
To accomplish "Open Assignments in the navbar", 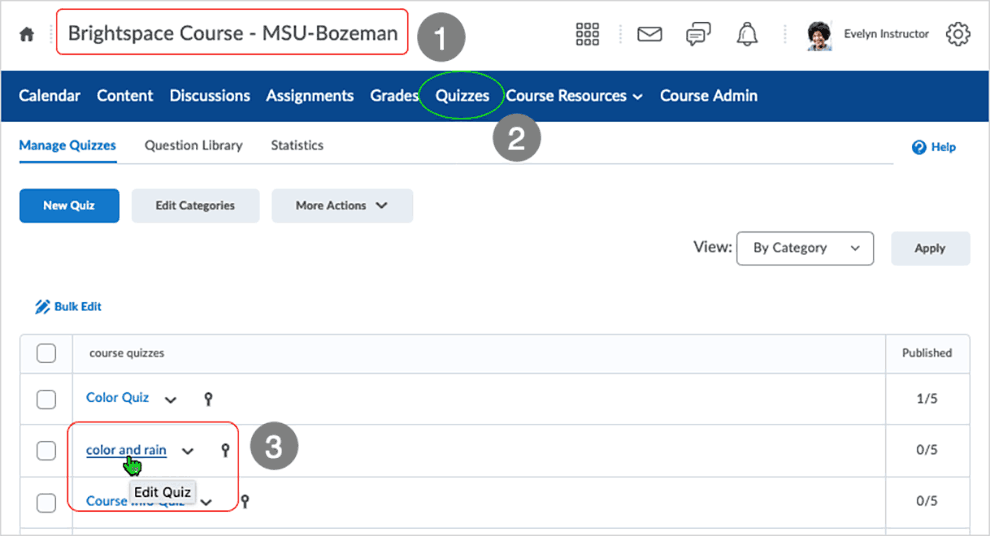I will pyautogui.click(x=309, y=96).
